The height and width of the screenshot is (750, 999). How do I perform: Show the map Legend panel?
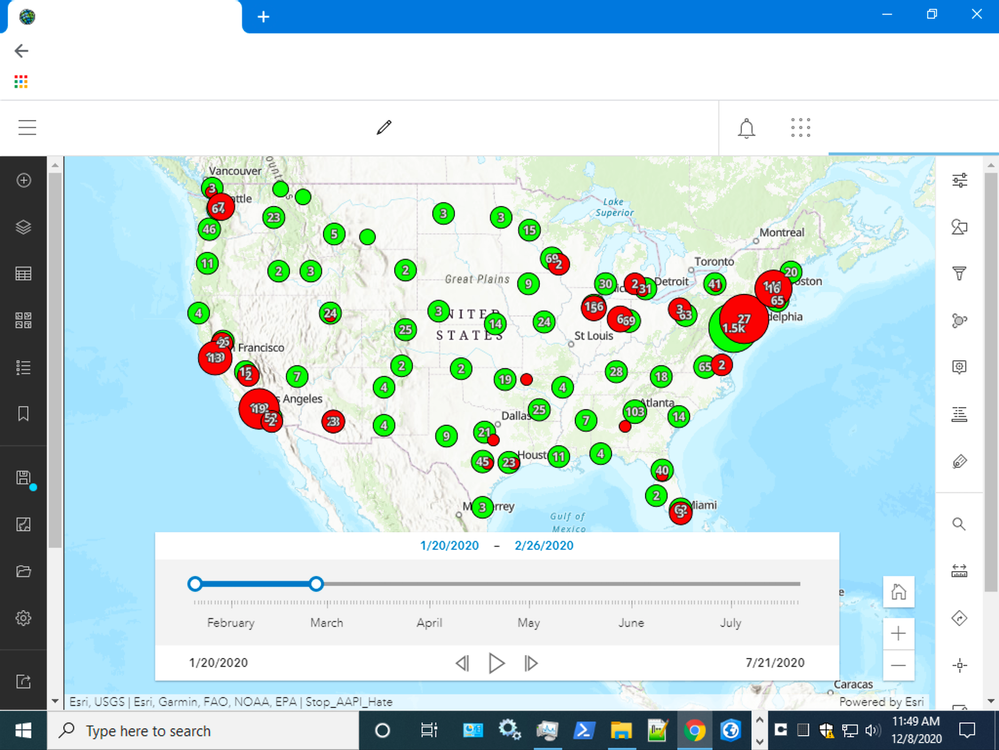[x=22, y=367]
